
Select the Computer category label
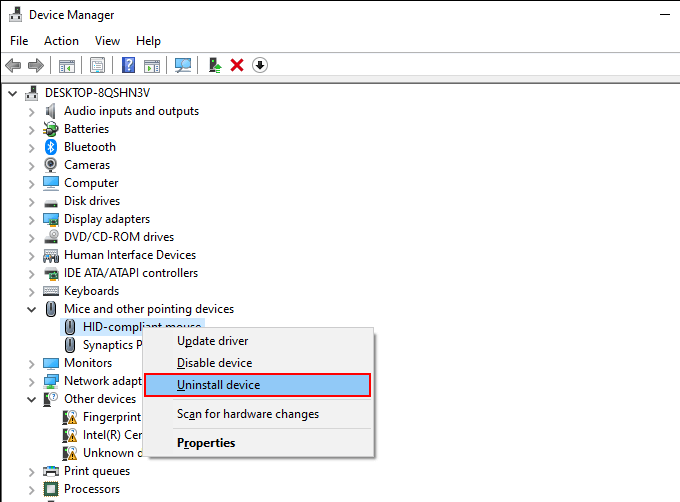tap(91, 183)
